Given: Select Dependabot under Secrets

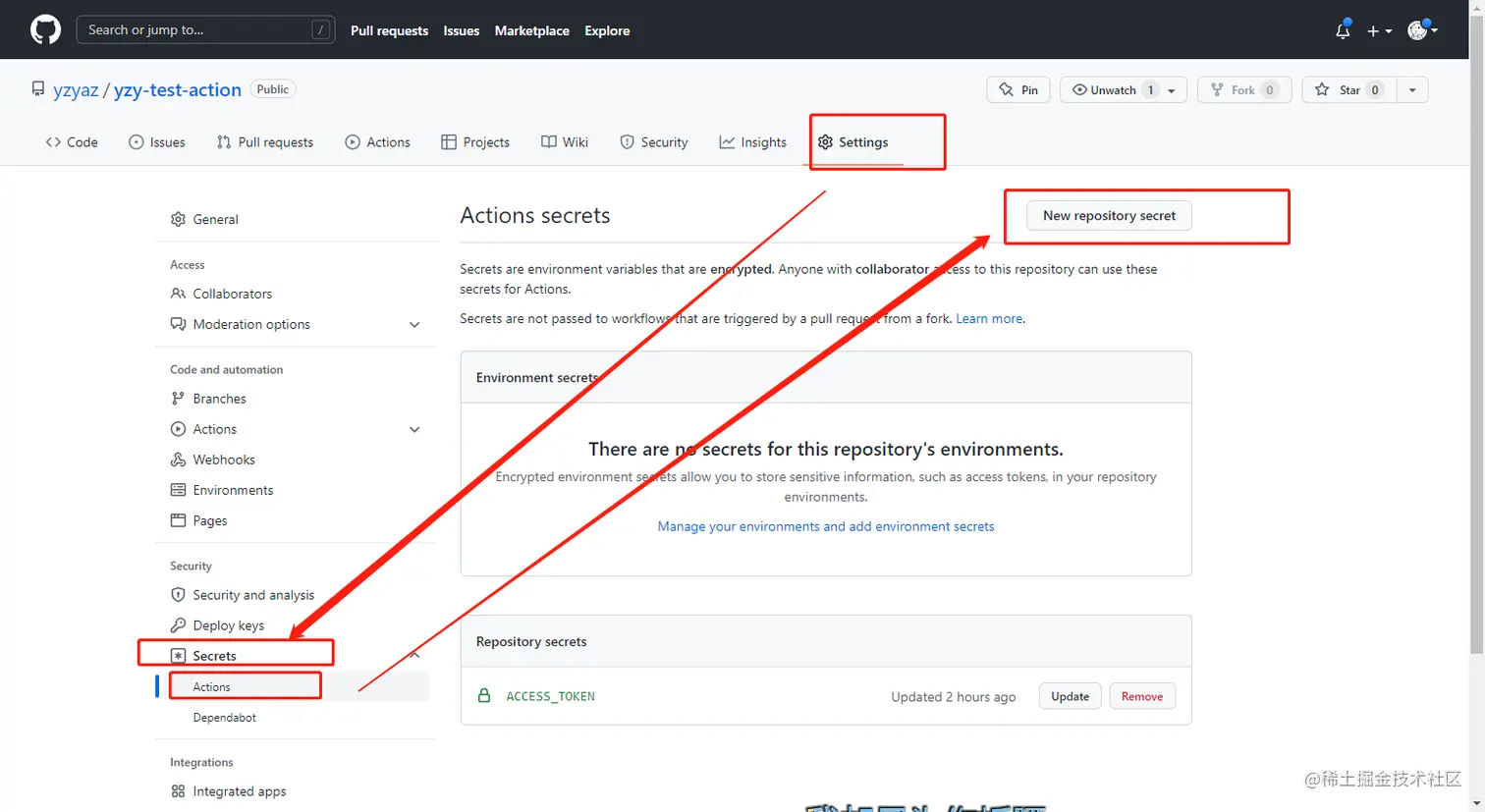Looking at the screenshot, I should (224, 718).
